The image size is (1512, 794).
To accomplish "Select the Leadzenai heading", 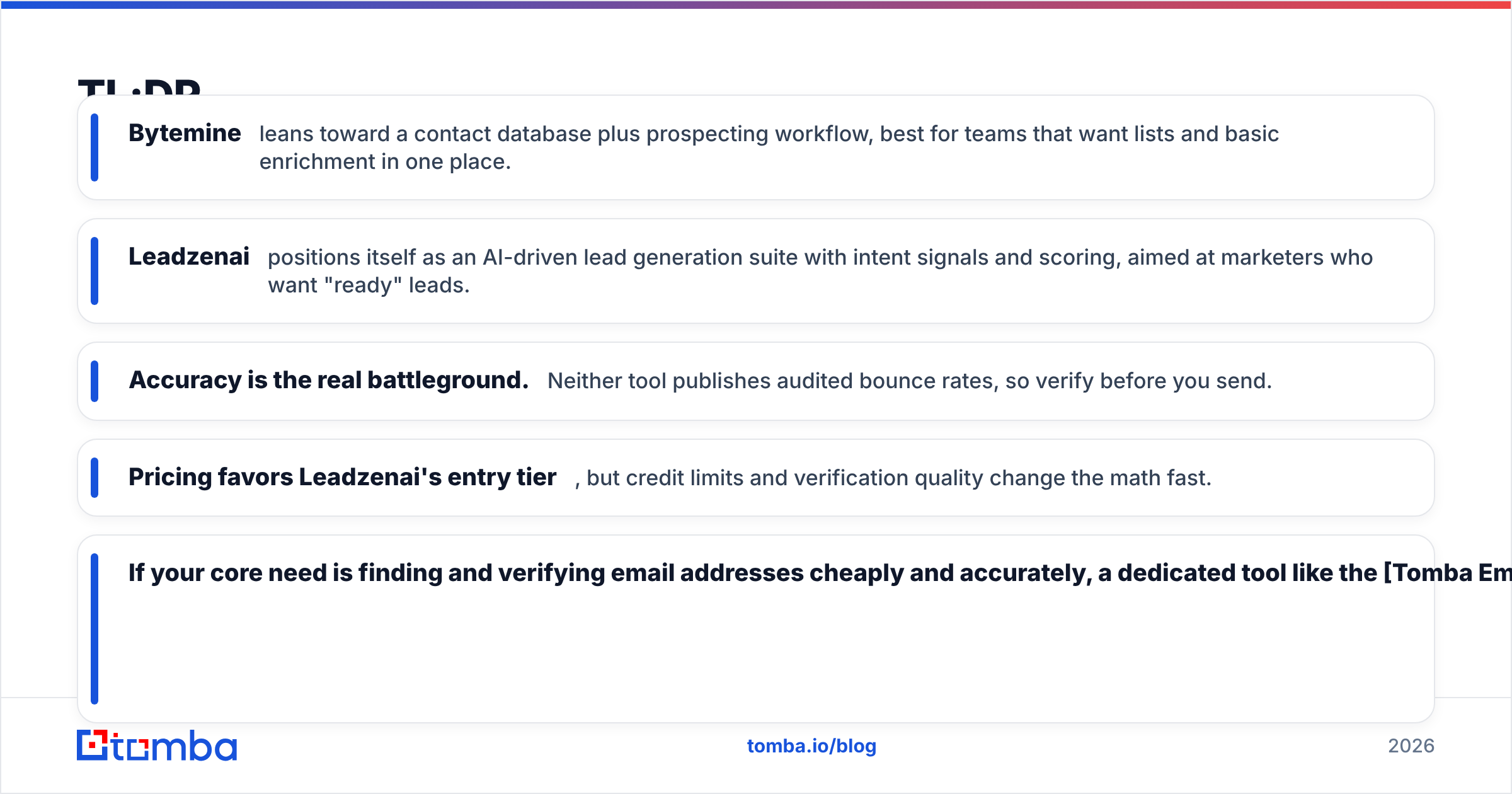I will [189, 256].
